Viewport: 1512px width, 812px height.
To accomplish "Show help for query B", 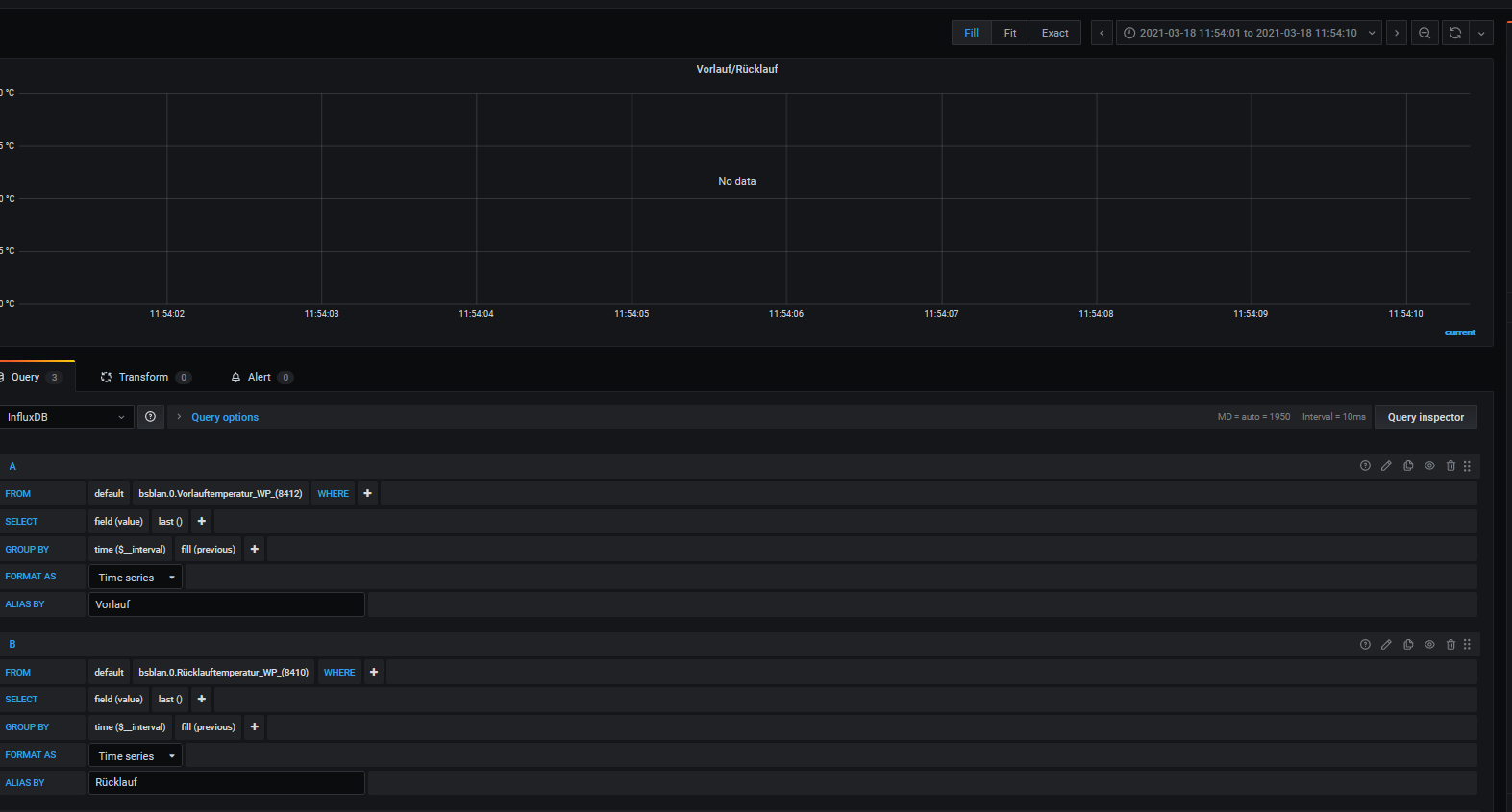I will (x=1365, y=645).
